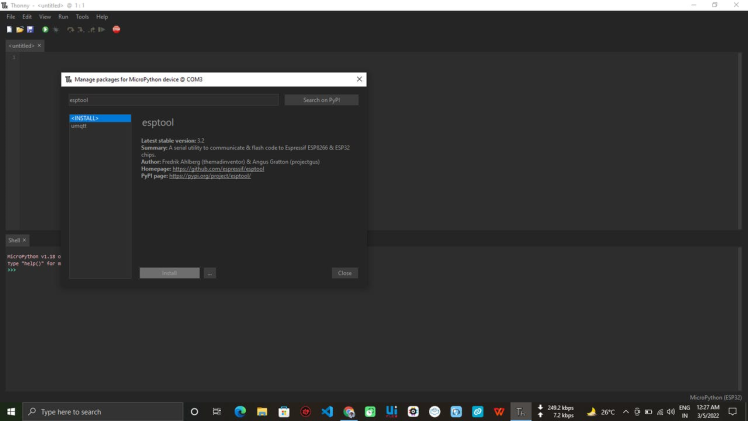Switch to Chrome on the taskbar
The height and width of the screenshot is (421, 748).
coord(349,411)
